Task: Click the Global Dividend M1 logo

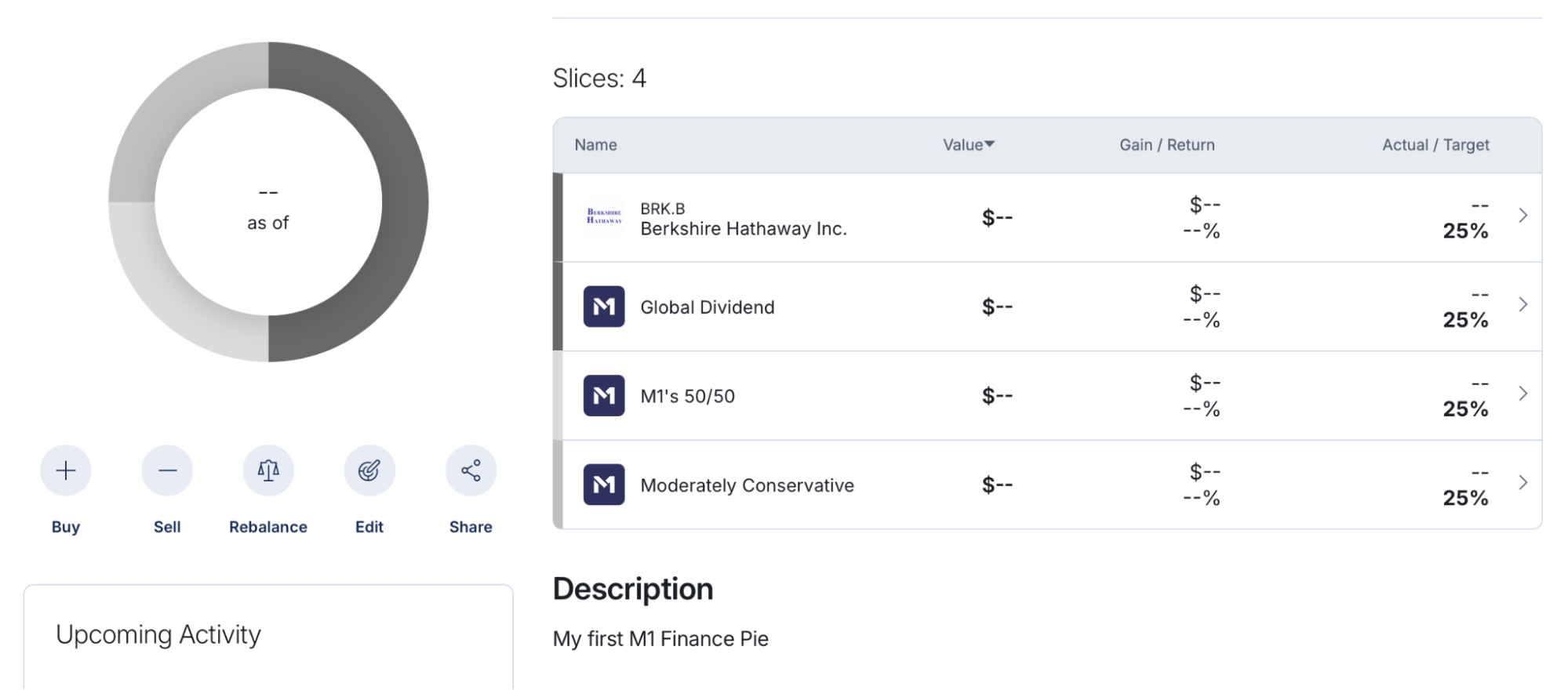Action: 604,307
